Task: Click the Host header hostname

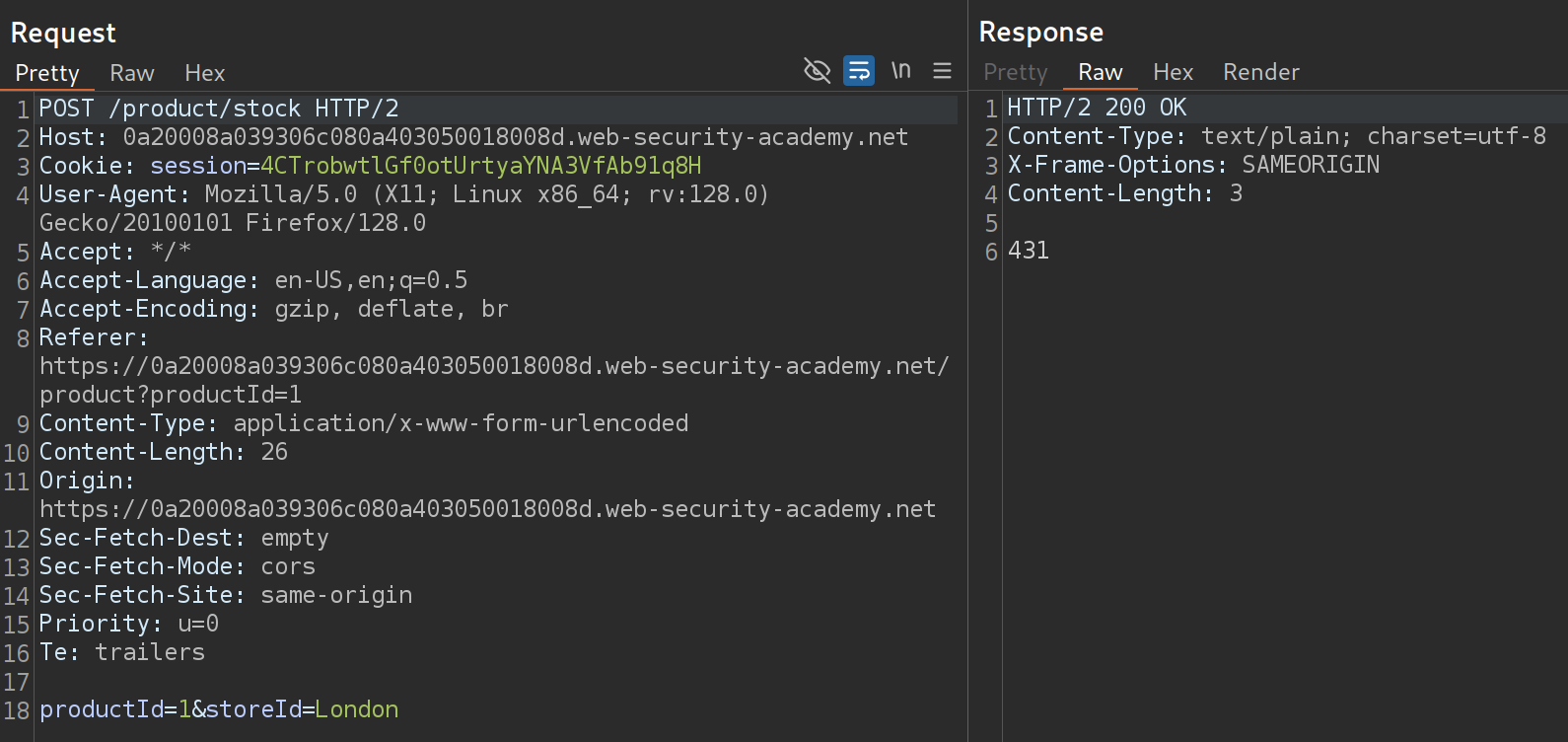Action: 515,137
